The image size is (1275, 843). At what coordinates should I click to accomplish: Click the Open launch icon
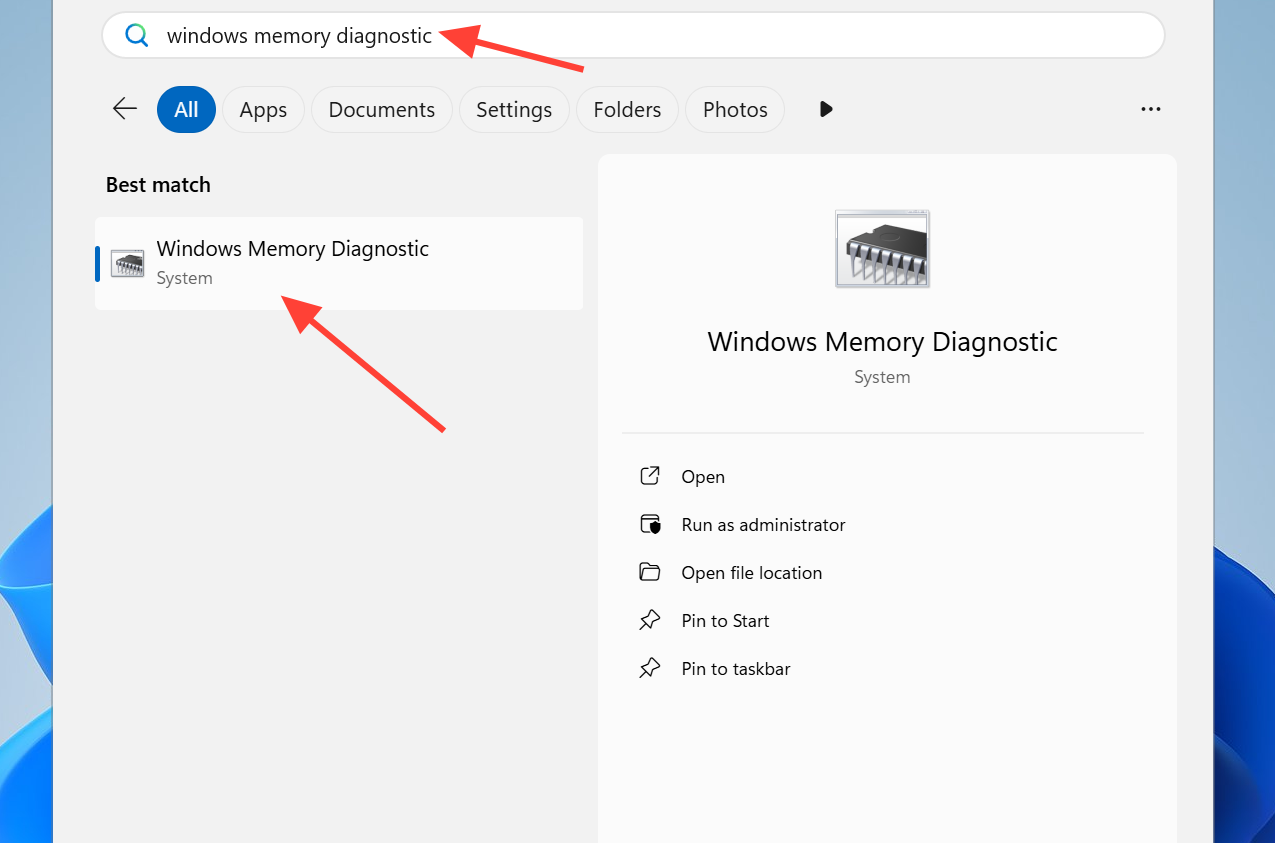click(x=650, y=476)
